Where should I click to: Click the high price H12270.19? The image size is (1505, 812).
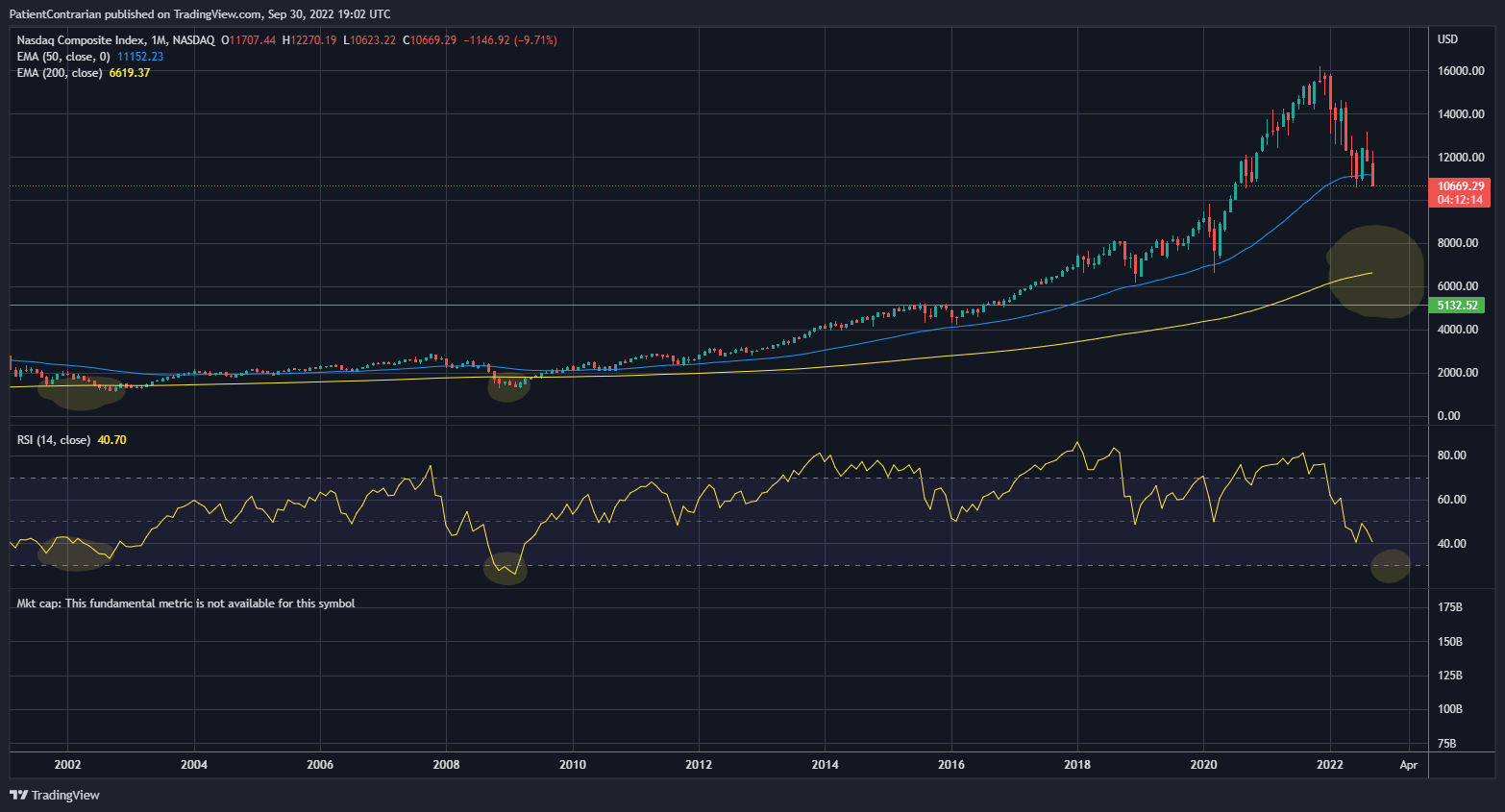point(309,40)
